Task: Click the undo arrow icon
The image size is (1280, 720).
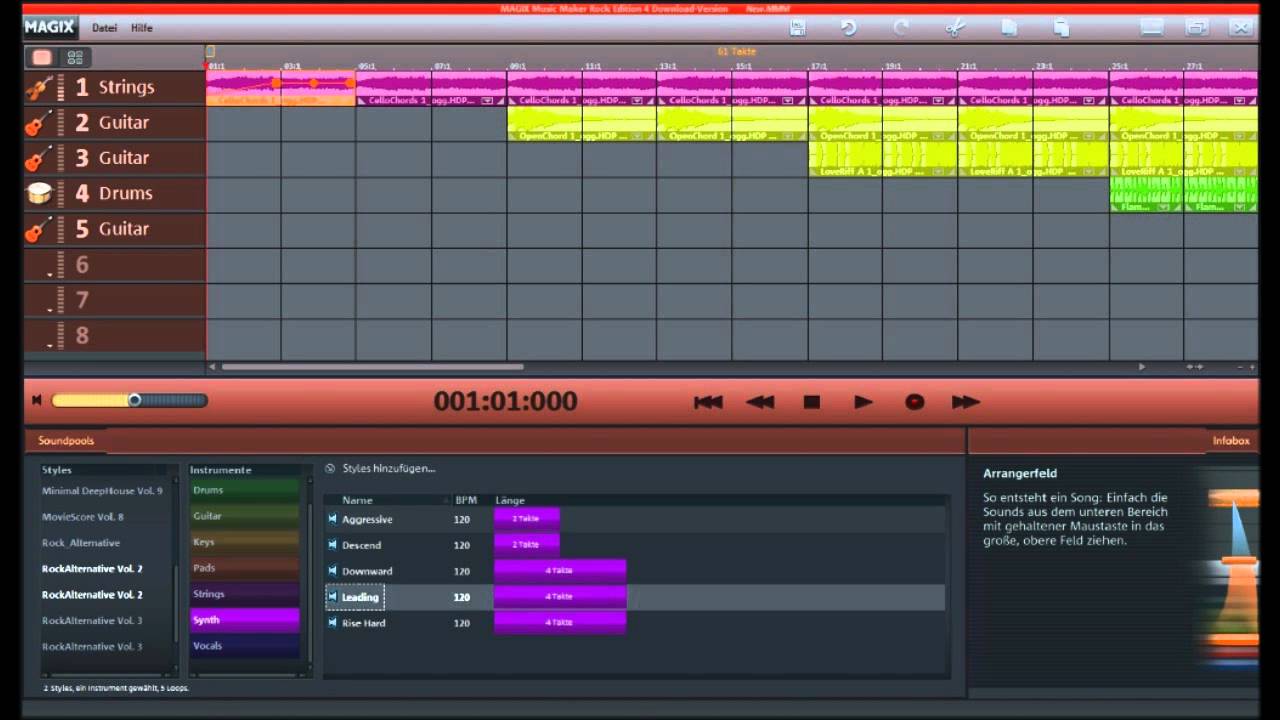Action: click(848, 28)
